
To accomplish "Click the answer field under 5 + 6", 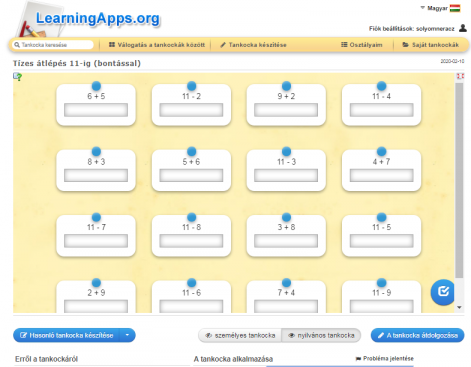I will (191, 175).
